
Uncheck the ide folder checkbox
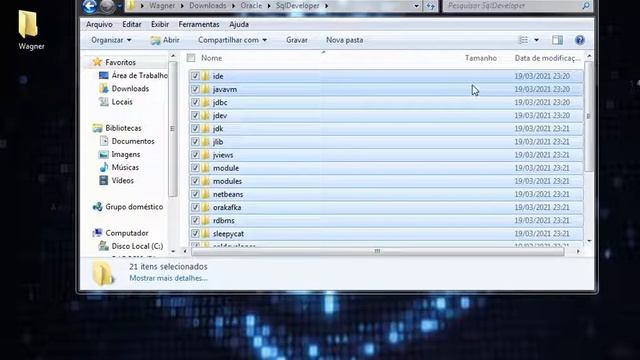pos(195,76)
